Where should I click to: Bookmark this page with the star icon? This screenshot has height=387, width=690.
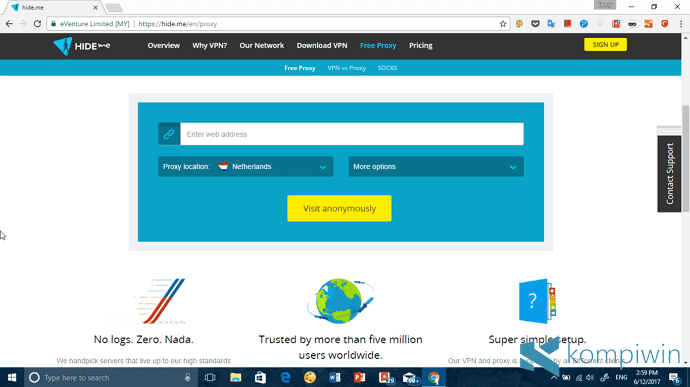503,24
